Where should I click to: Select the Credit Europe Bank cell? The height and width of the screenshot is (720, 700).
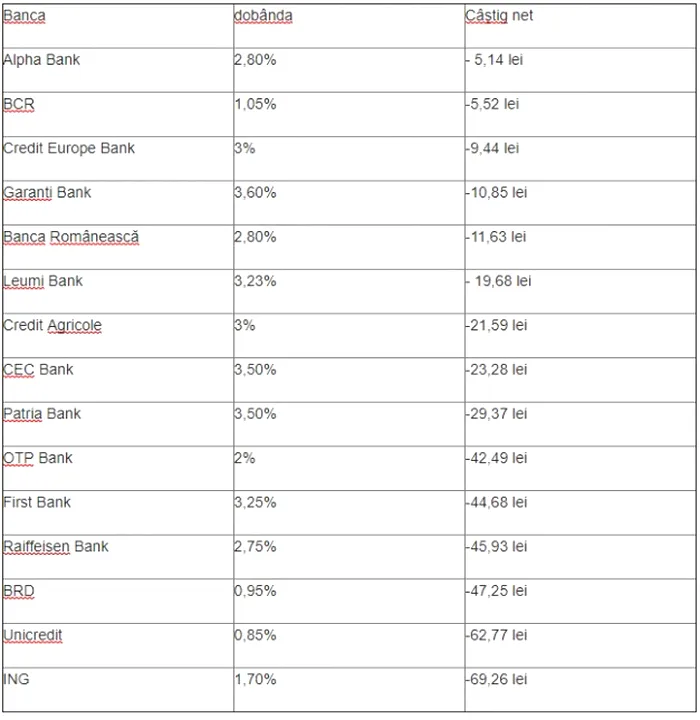[x=69, y=148]
